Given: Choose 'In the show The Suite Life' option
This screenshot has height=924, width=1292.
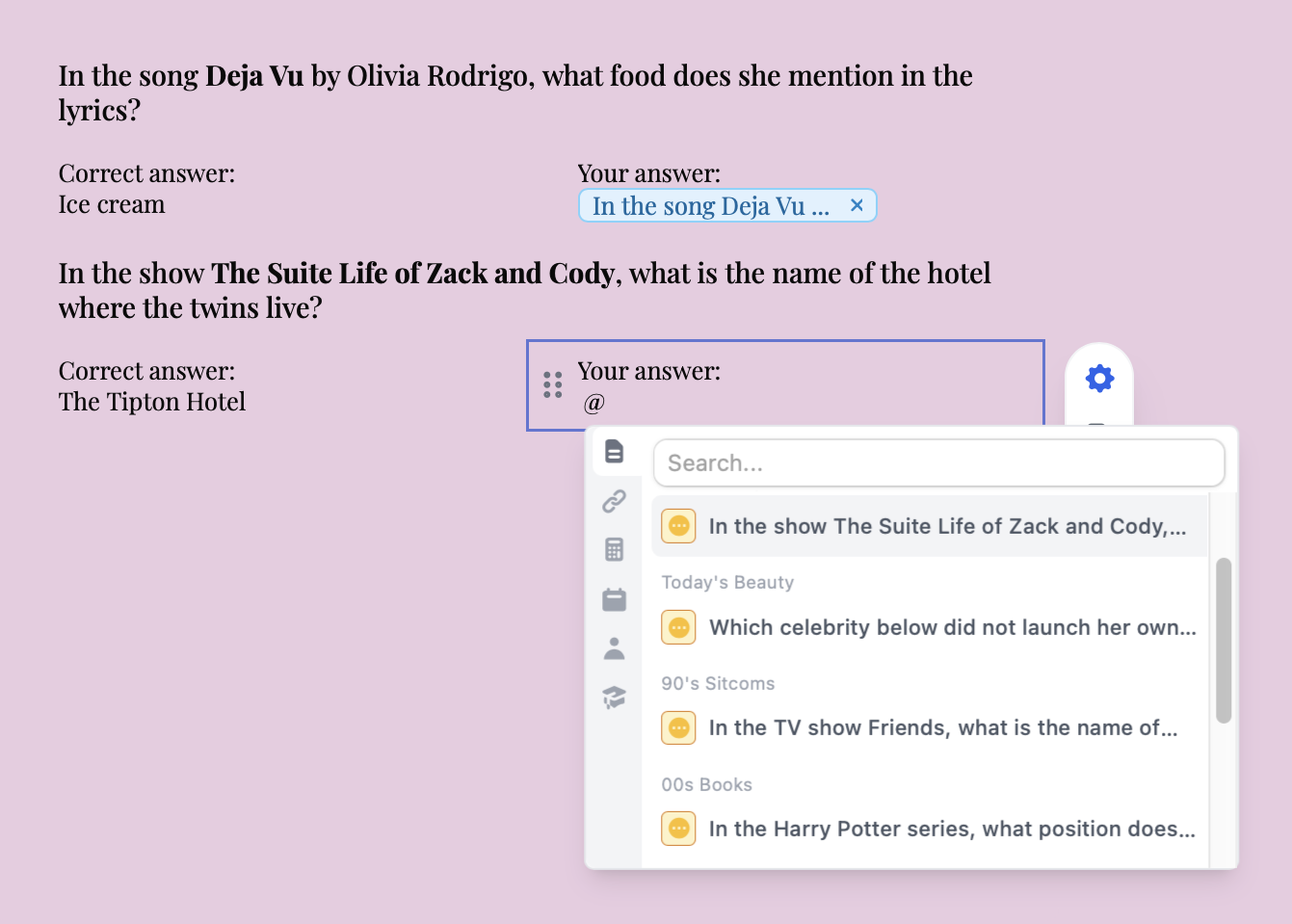Looking at the screenshot, I should click(930, 526).
